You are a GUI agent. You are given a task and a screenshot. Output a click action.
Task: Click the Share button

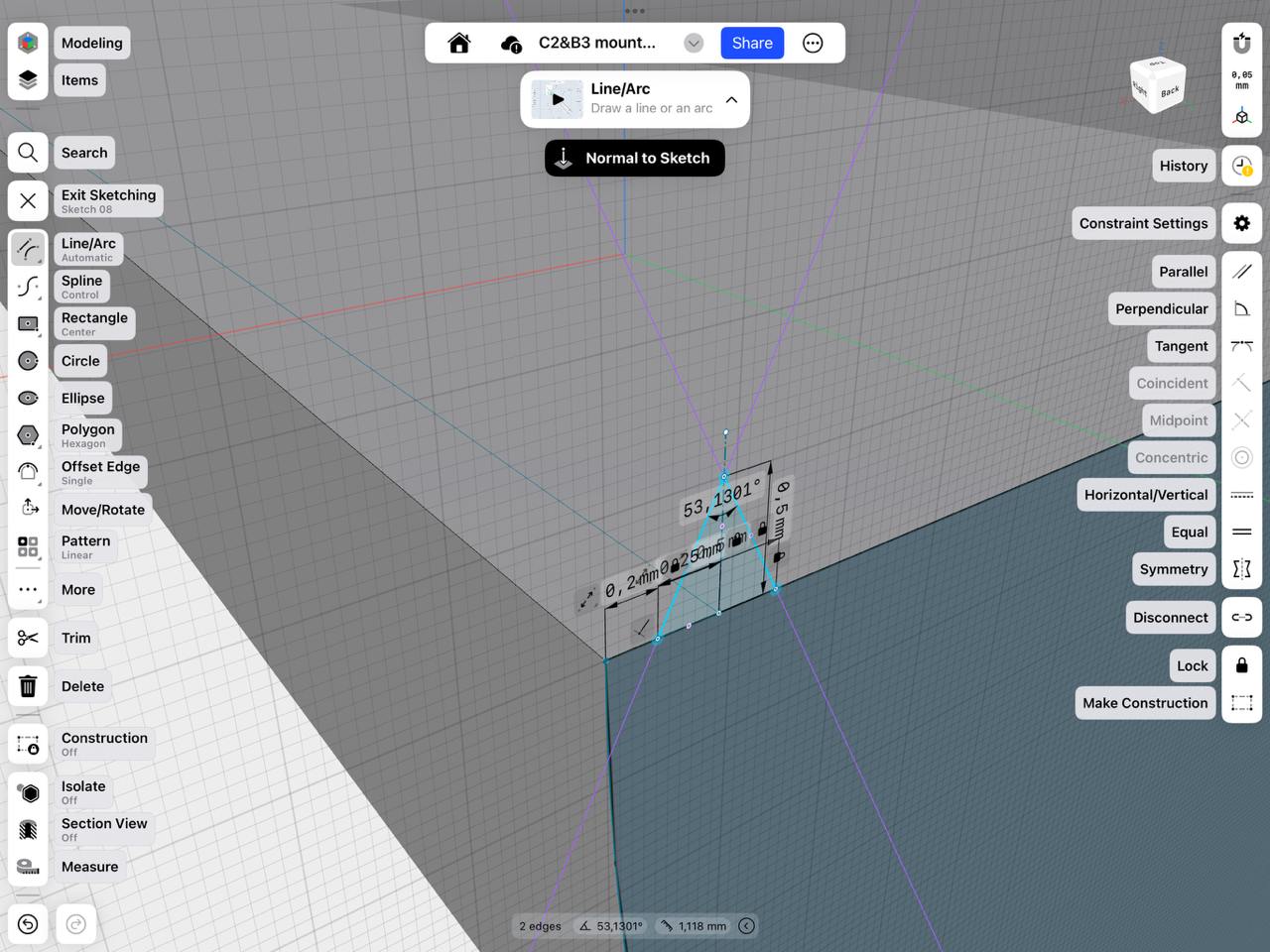(x=751, y=43)
